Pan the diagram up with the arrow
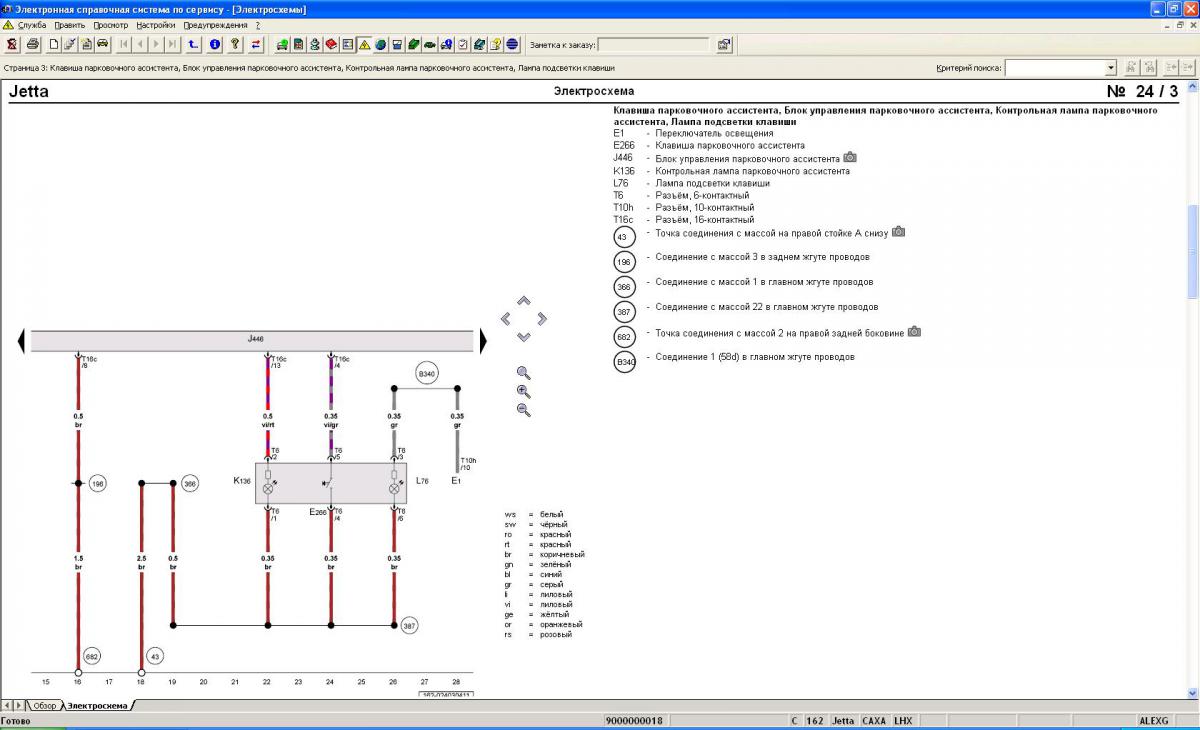The width and height of the screenshot is (1200, 730). [523, 301]
